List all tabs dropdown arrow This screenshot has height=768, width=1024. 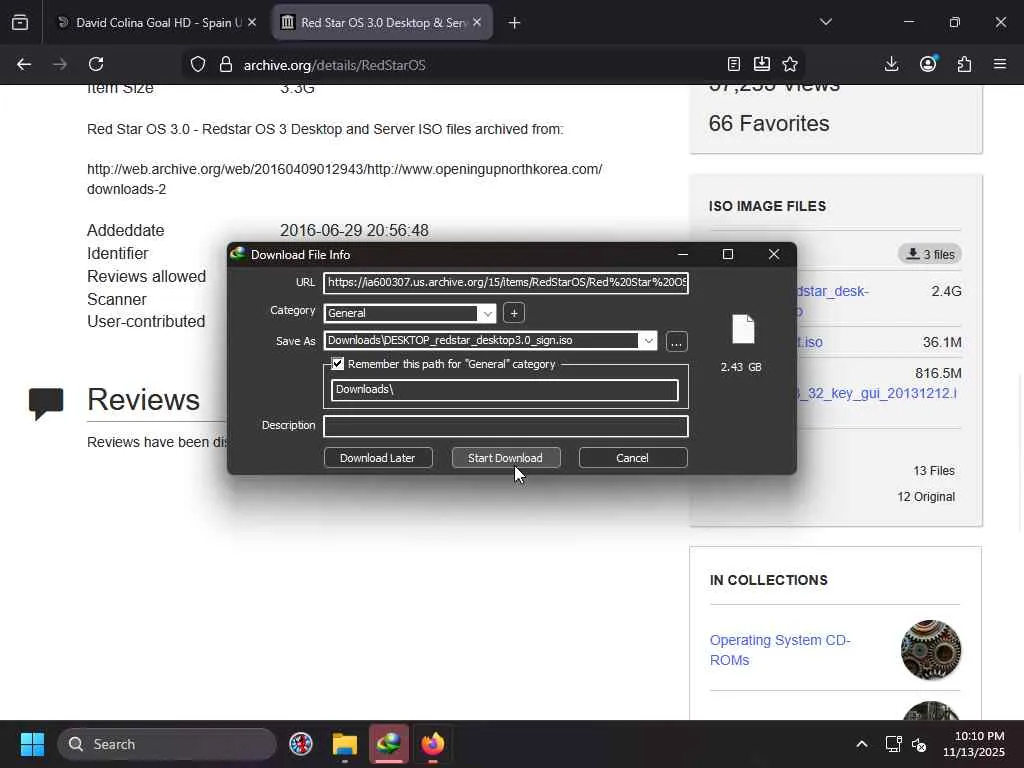point(825,22)
